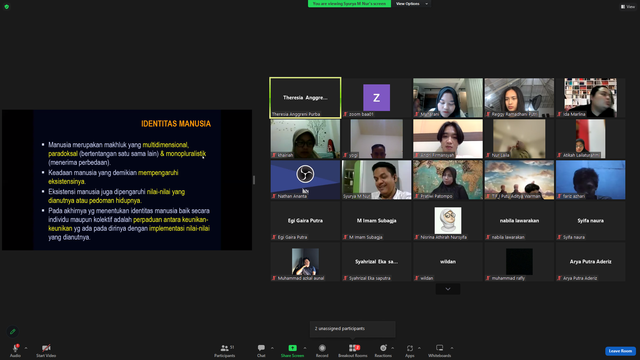Click the green Share Screen icon
The height and width of the screenshot is (360, 640).
pyautogui.click(x=293, y=348)
